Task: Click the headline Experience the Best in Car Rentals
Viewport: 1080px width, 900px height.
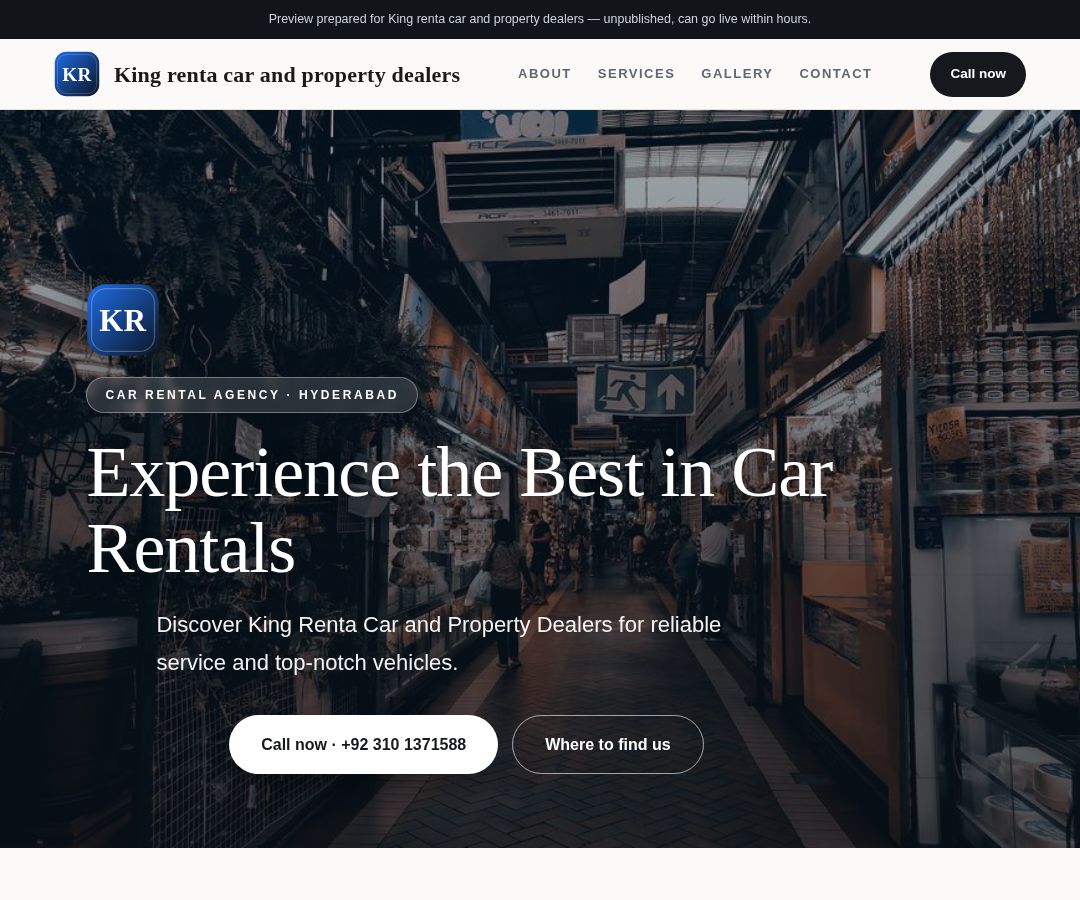Action: pos(460,510)
